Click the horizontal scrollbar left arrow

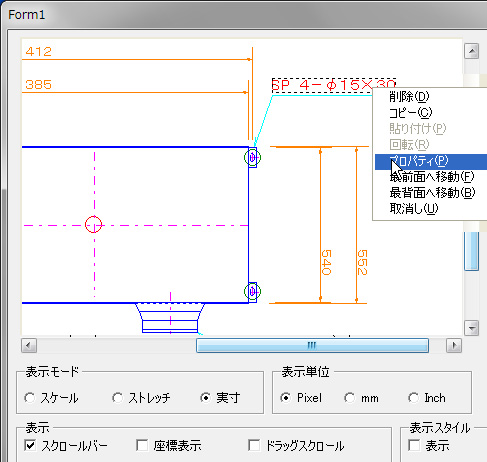tap(29, 345)
